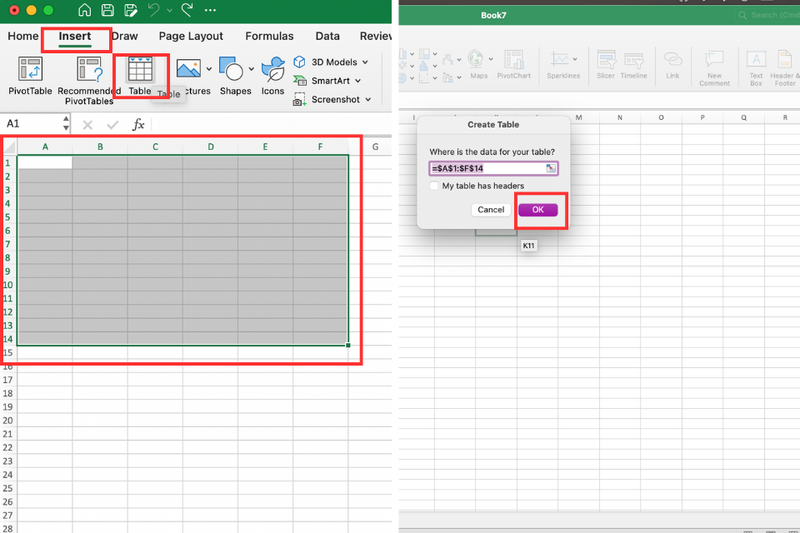Click the Sparklines icon in Book7
The height and width of the screenshot is (533, 800).
(x=560, y=59)
